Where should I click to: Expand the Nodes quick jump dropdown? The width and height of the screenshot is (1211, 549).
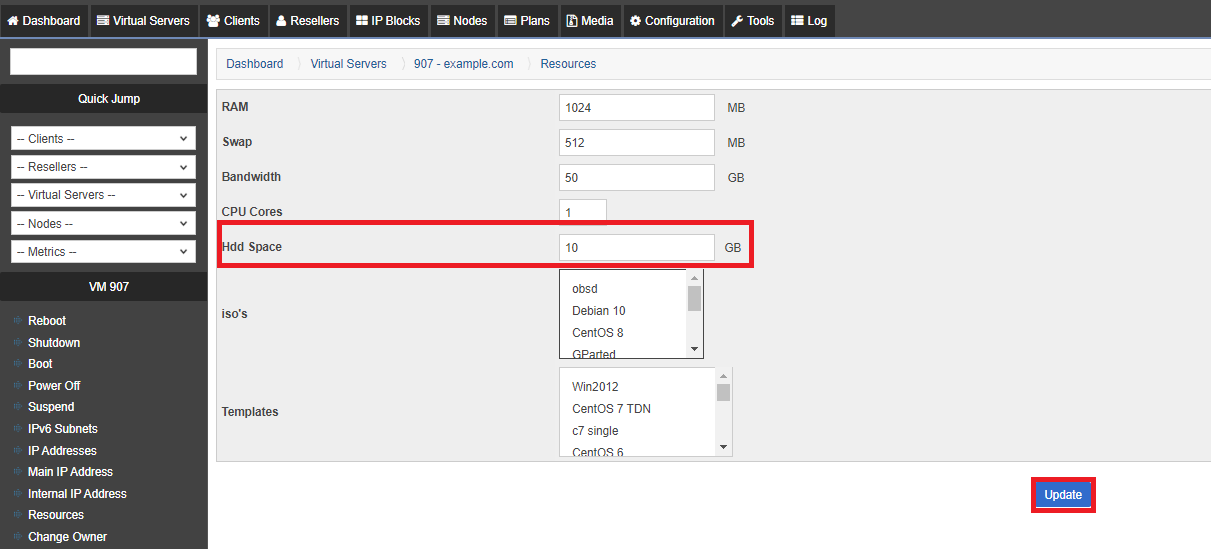coord(103,224)
